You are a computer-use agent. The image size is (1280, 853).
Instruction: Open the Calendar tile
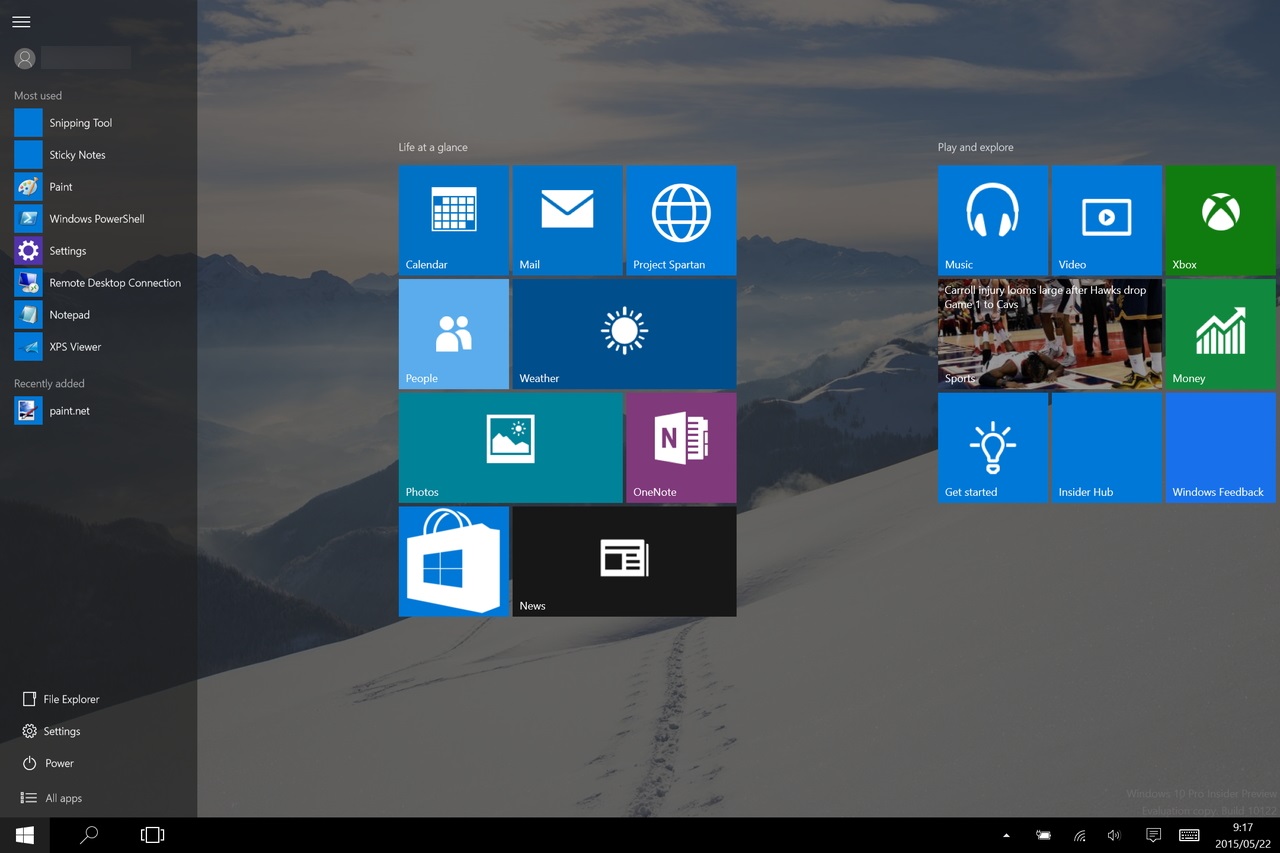pos(454,220)
